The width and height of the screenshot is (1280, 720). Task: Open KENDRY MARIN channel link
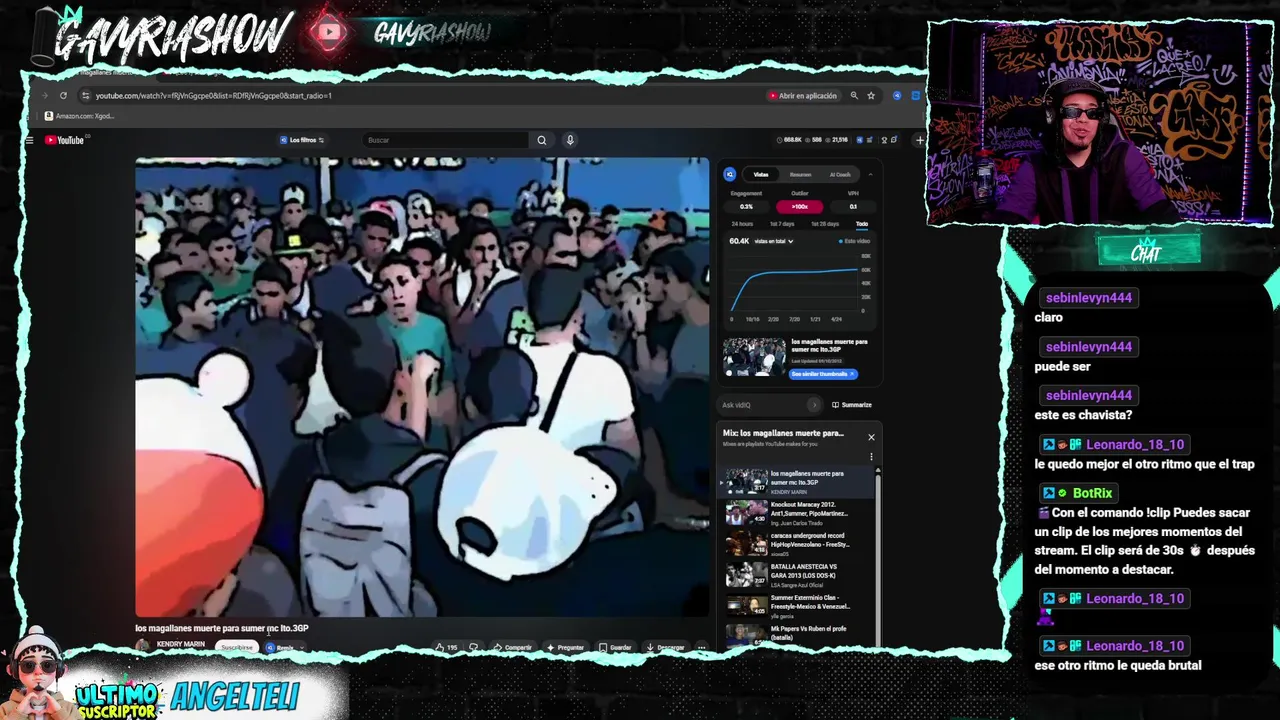[180, 645]
